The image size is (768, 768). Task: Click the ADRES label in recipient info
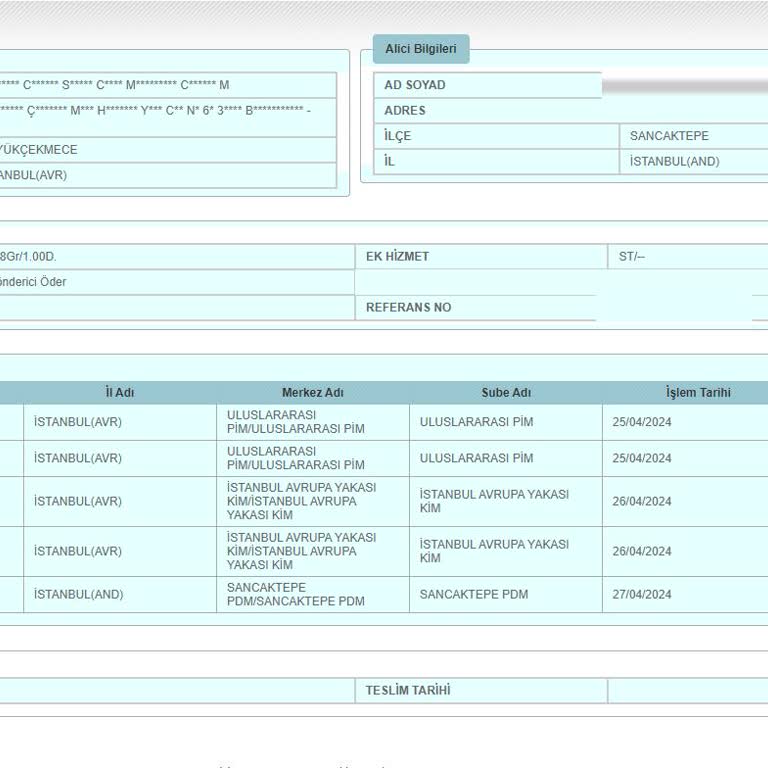coord(405,111)
